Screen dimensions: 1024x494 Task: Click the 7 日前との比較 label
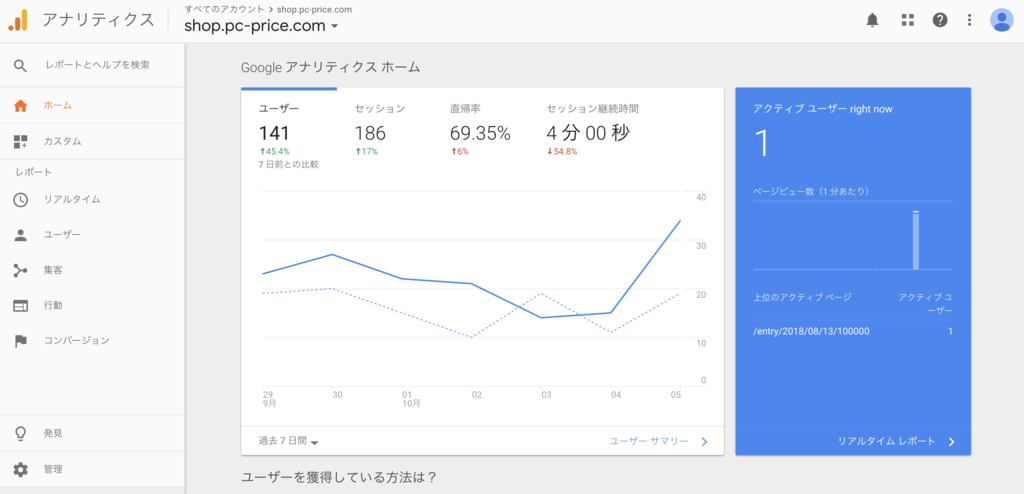coord(289,165)
